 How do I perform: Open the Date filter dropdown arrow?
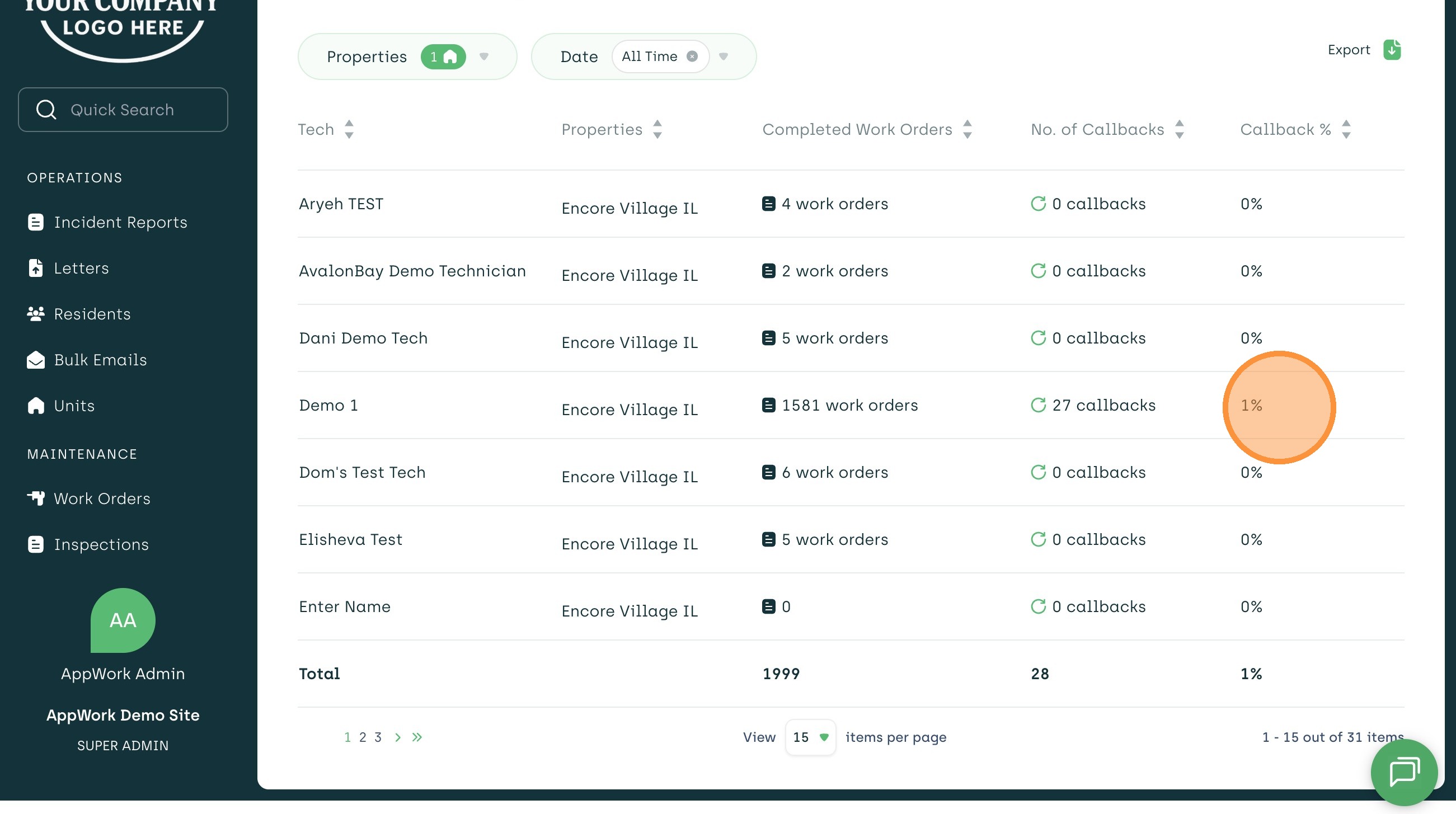tap(724, 57)
